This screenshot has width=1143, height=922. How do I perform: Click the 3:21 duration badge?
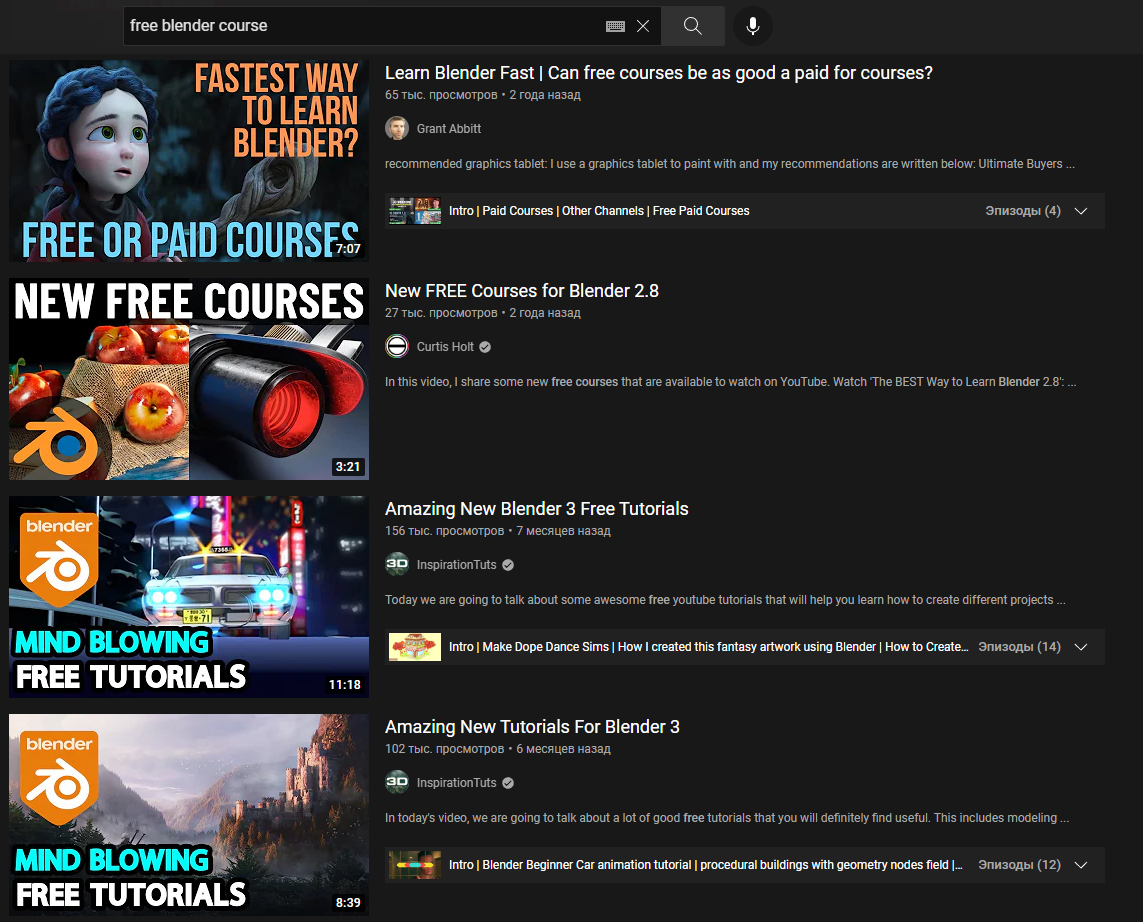coord(348,466)
